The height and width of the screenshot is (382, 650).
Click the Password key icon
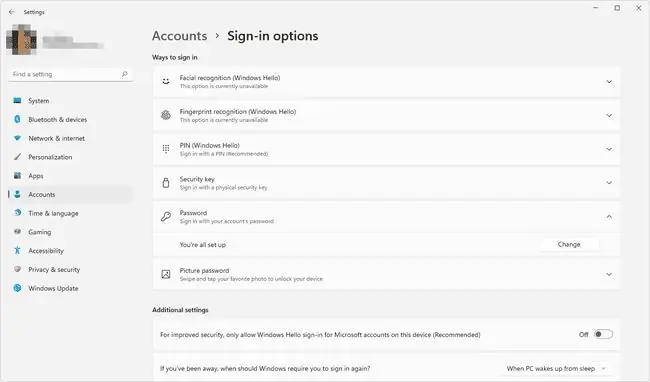(x=166, y=217)
